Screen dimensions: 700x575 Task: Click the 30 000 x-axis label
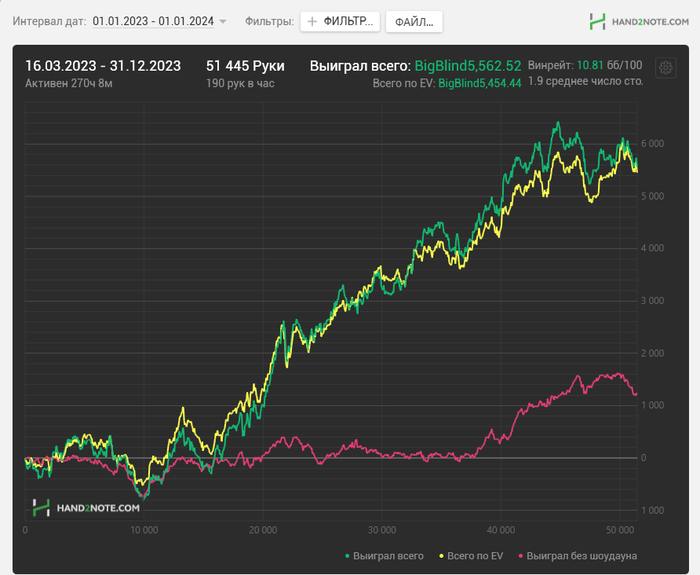pyautogui.click(x=382, y=530)
